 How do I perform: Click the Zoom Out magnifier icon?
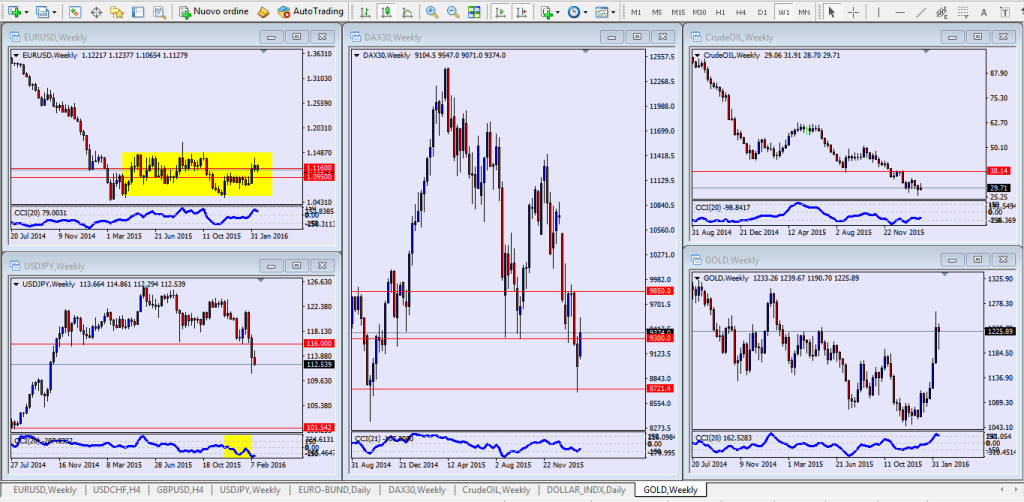[x=454, y=12]
